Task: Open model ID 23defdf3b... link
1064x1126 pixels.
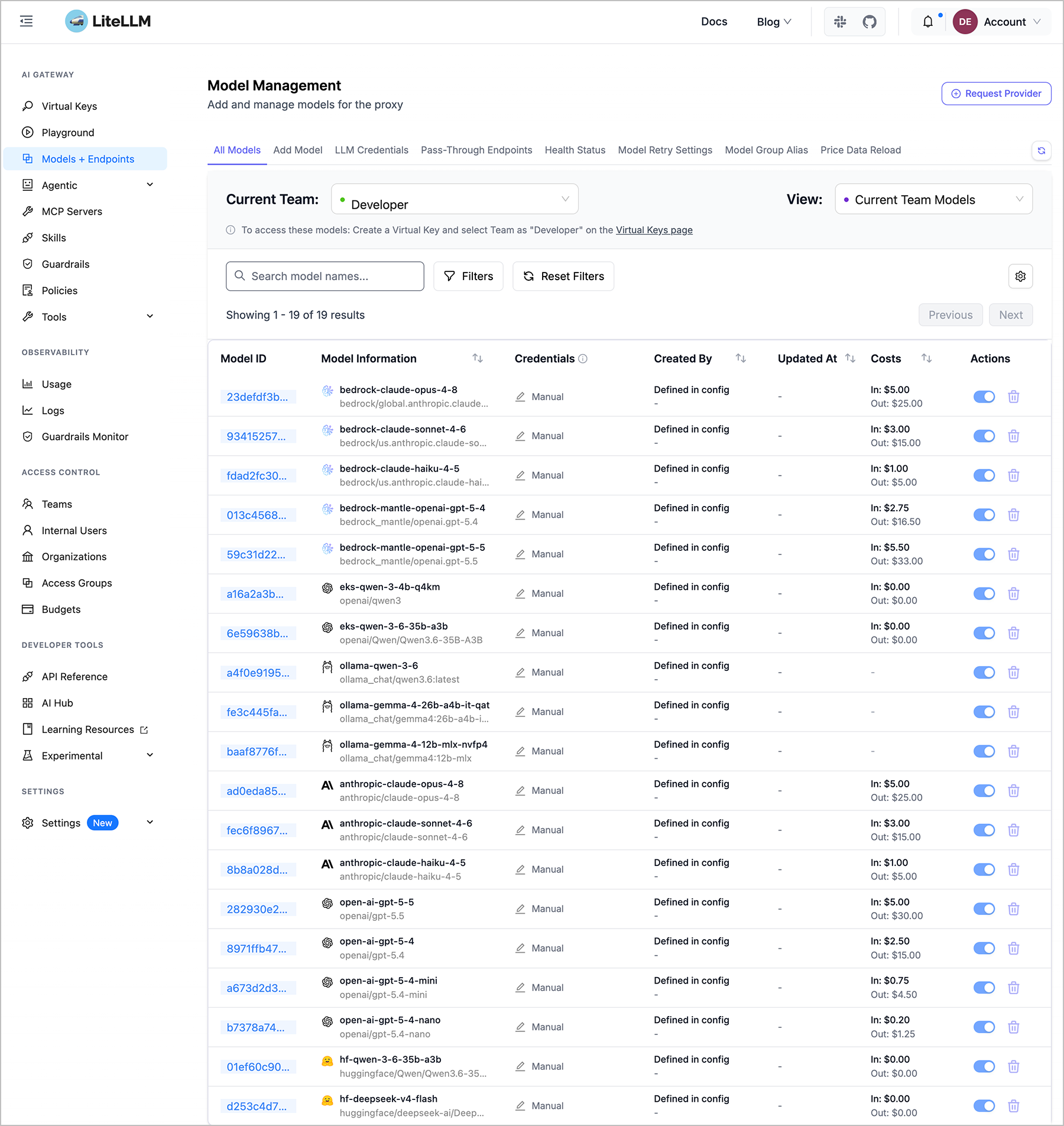Action: [x=258, y=397]
